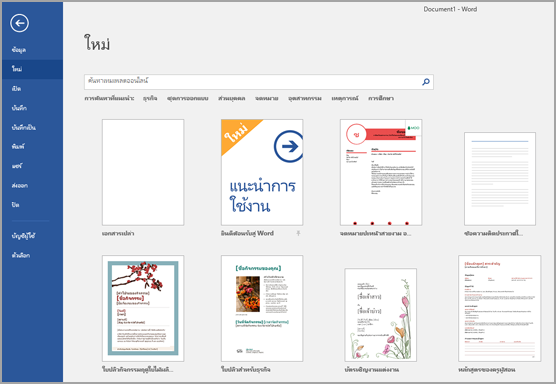Open the Welcome to Word tour template thumbnail

262,172
